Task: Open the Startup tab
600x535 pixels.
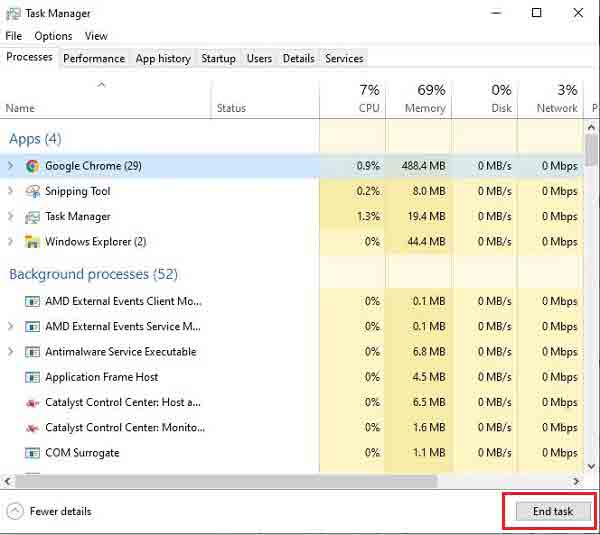Action: coord(218,59)
